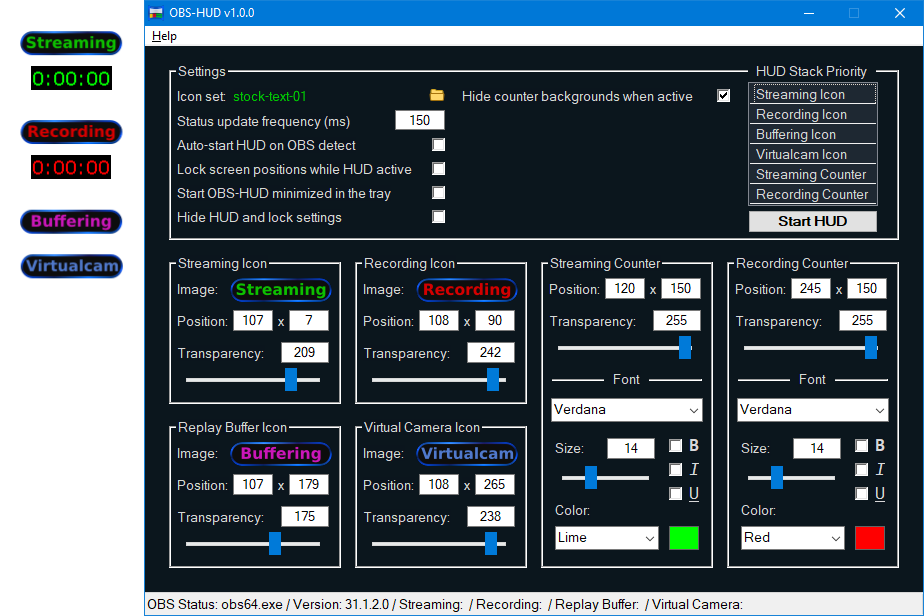Enable Auto-start HUD on OBS detect
The width and height of the screenshot is (924, 616).
click(438, 144)
